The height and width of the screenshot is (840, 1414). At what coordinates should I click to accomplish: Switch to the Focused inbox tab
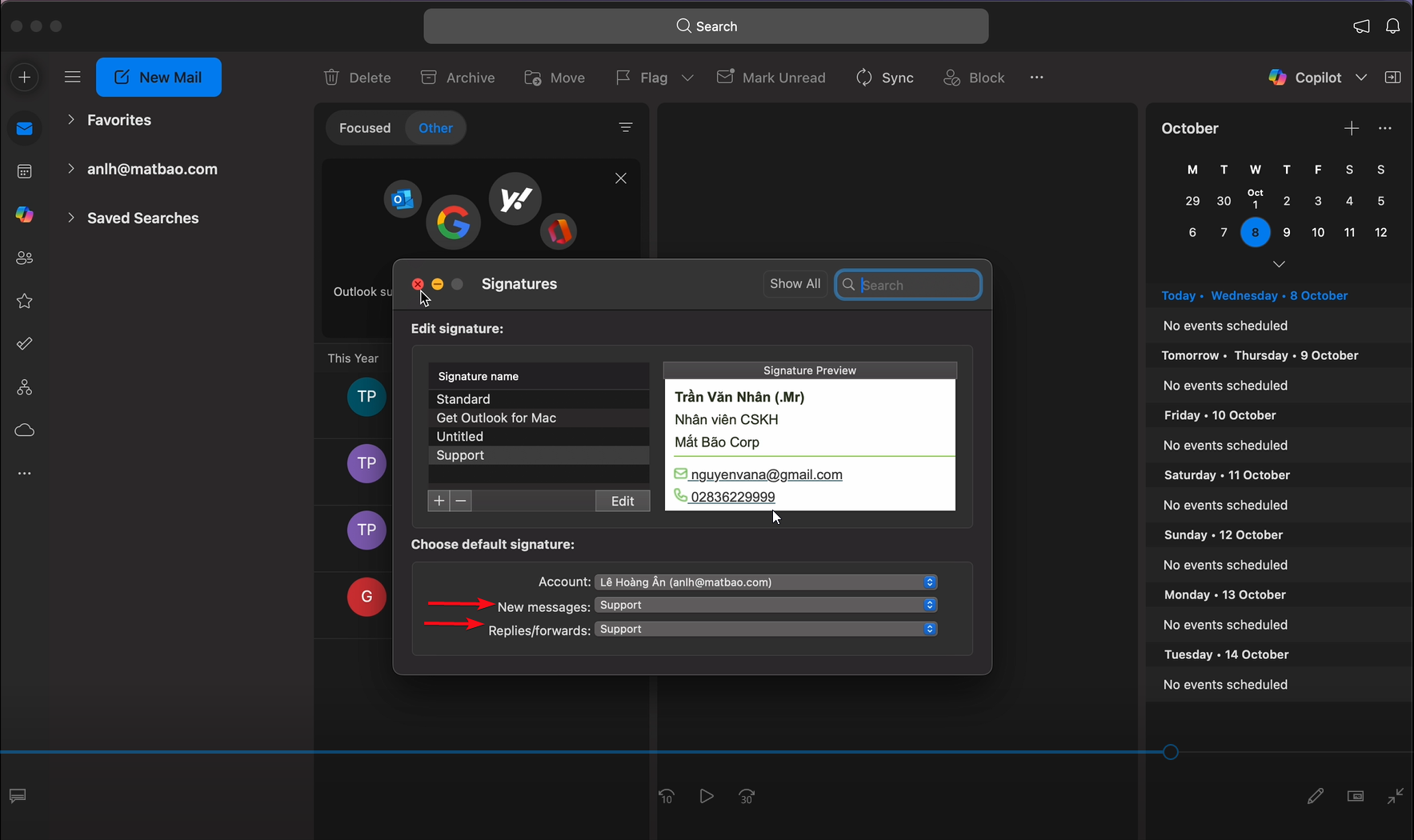pyautogui.click(x=365, y=128)
